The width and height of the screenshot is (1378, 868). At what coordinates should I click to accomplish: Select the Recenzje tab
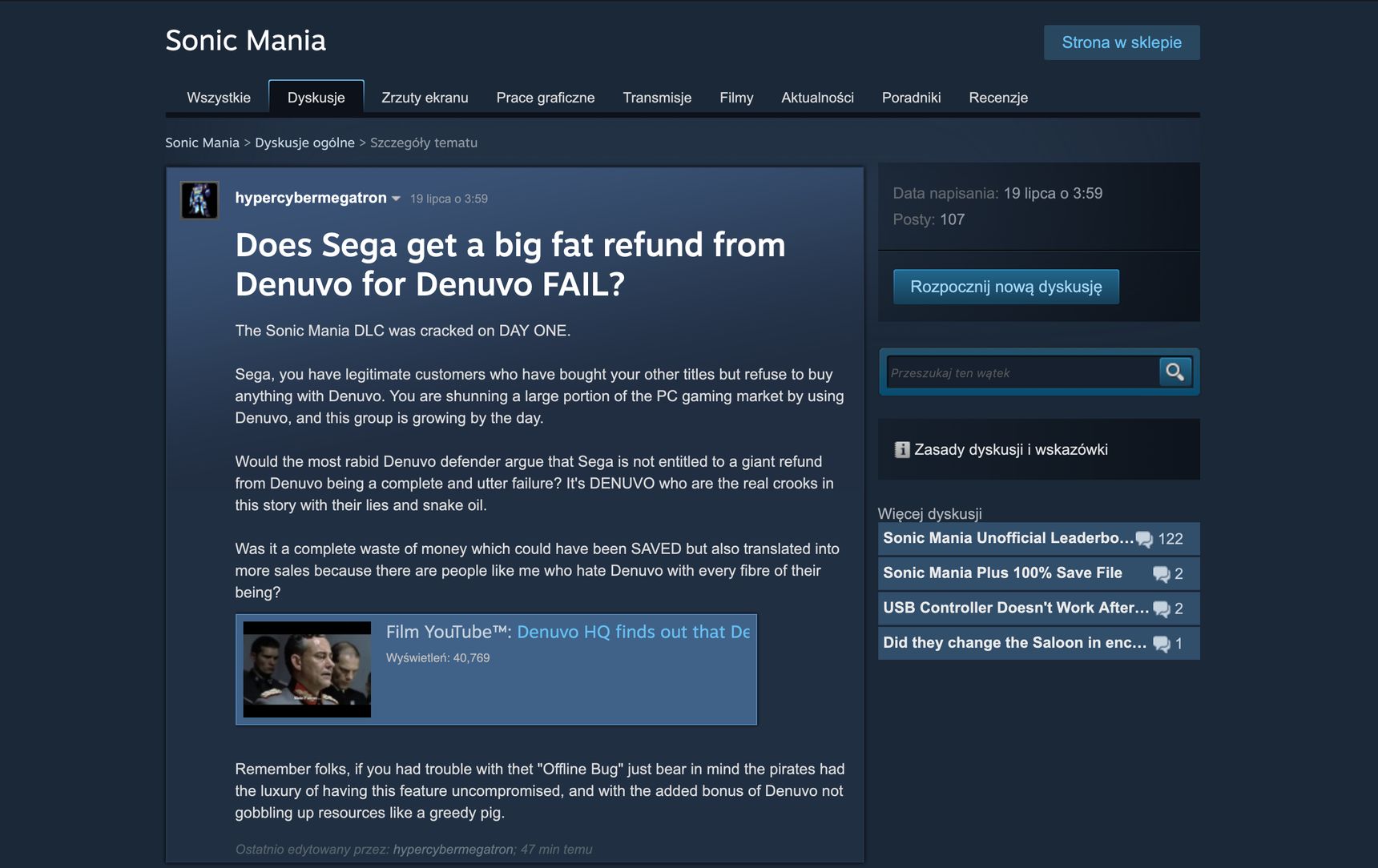998,98
